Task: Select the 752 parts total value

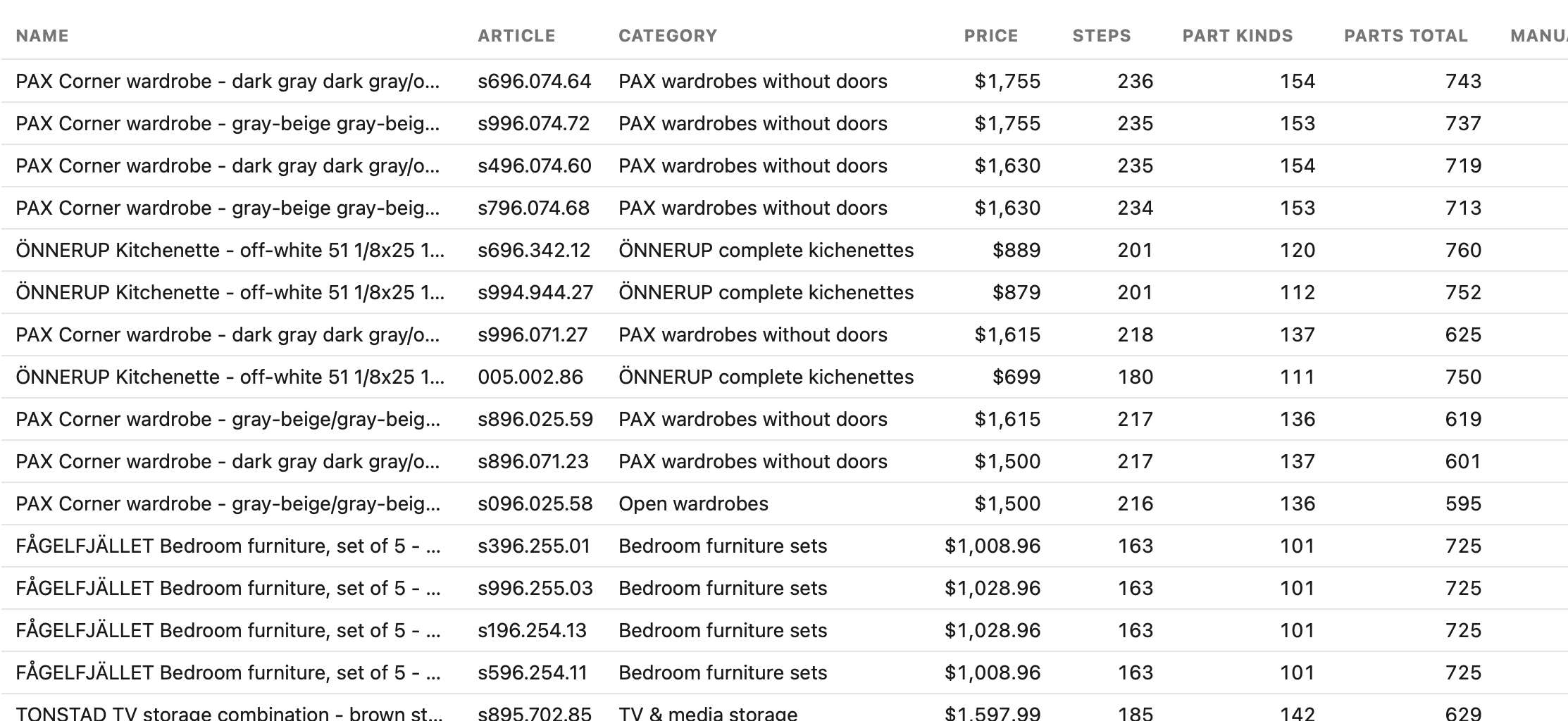Action: (1464, 293)
